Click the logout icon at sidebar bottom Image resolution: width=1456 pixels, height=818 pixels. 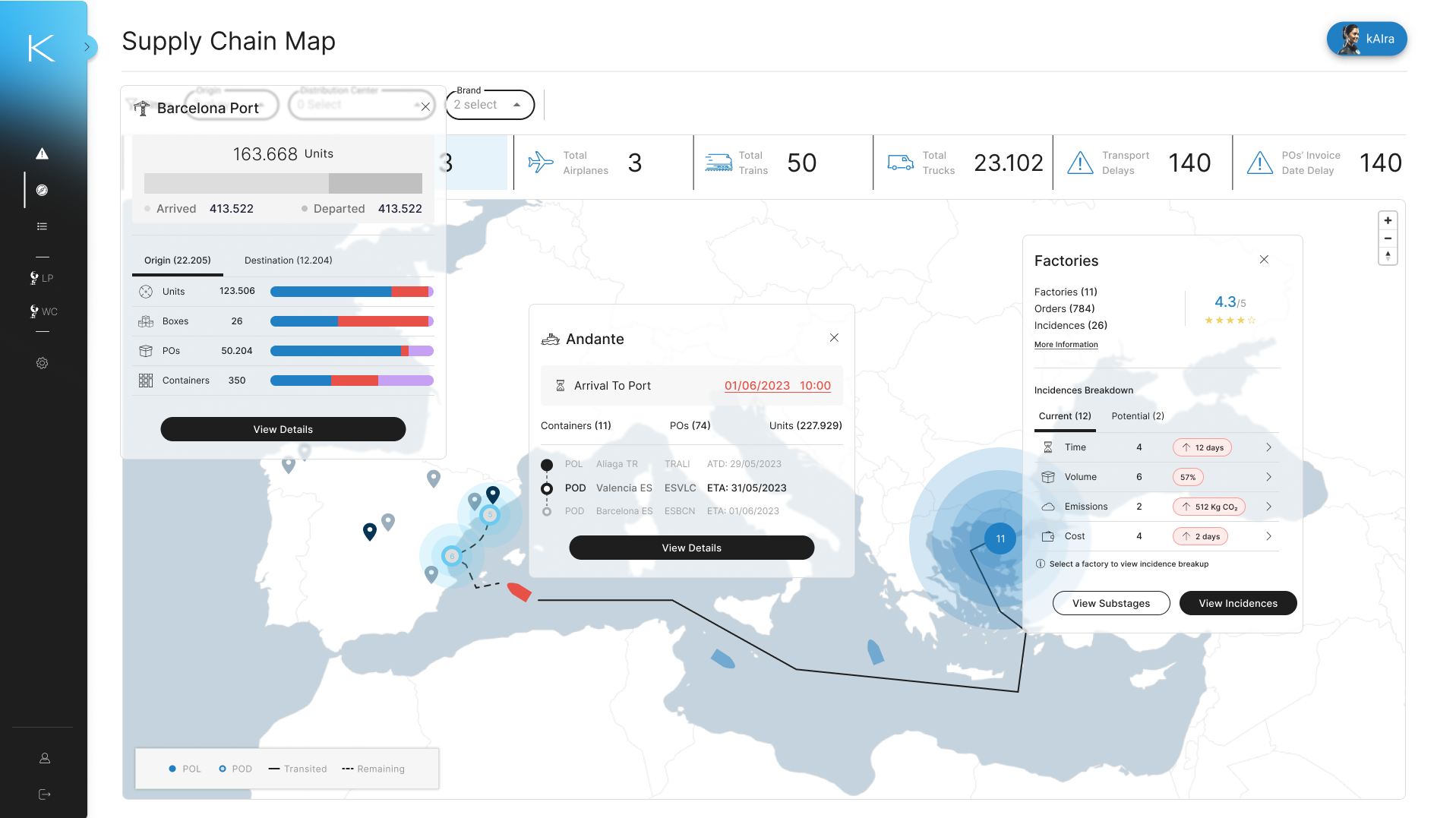45,794
